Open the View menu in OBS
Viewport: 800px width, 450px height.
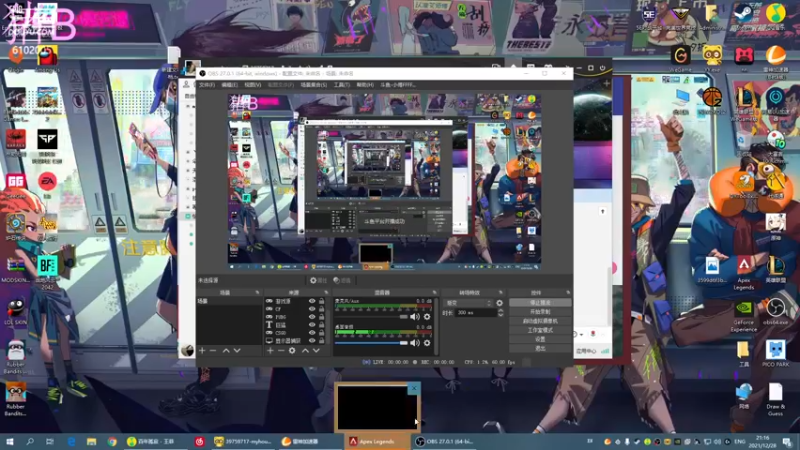click(x=253, y=85)
